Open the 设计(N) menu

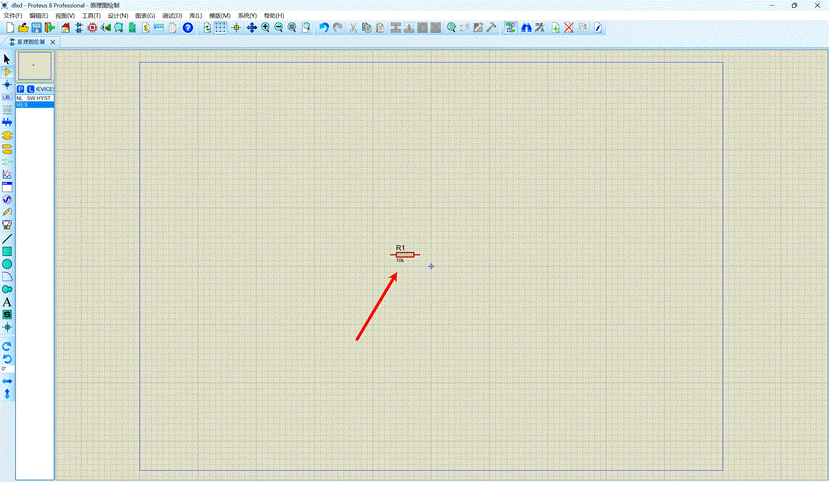118,16
